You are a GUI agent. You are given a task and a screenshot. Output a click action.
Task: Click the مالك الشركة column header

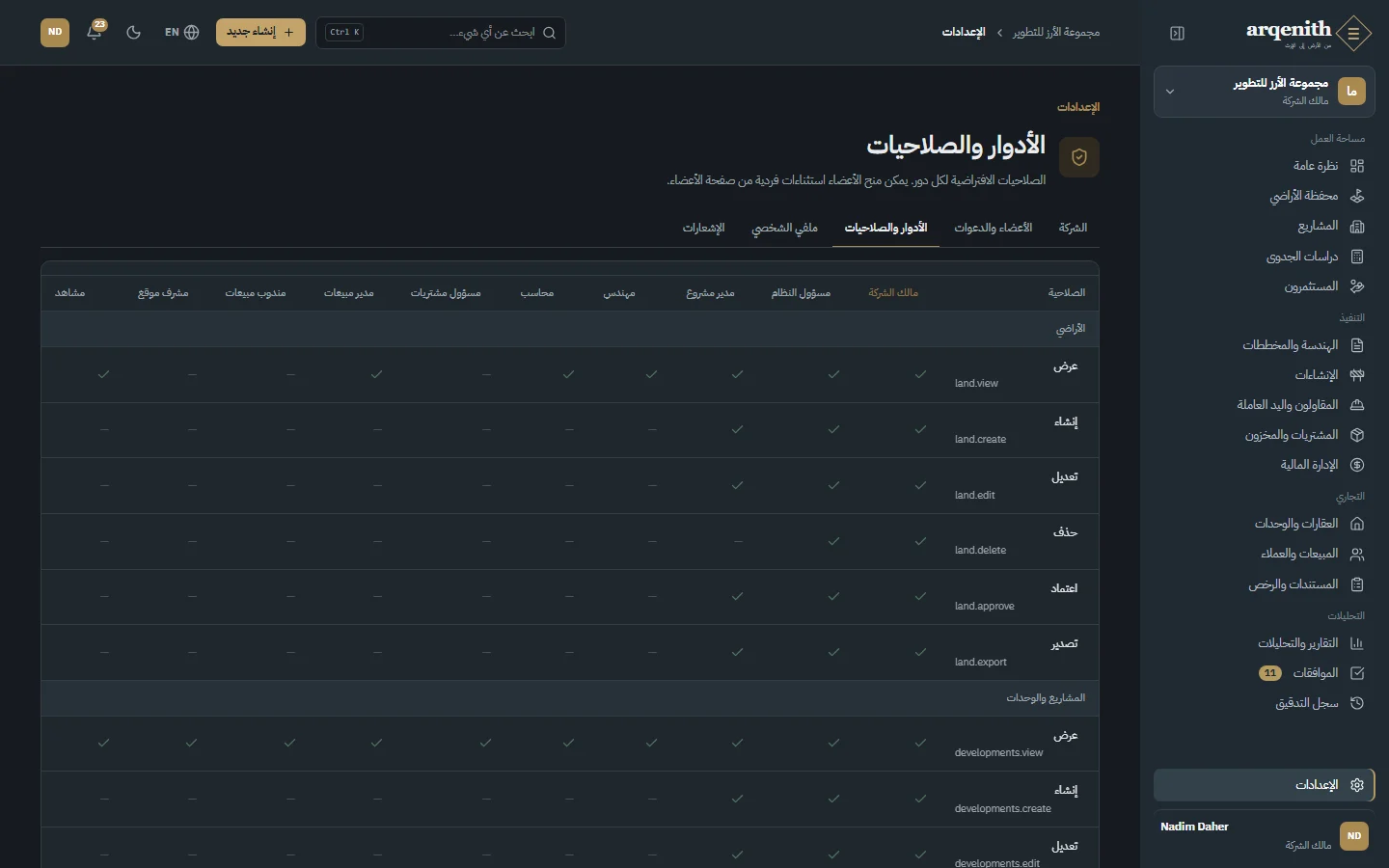[893, 293]
